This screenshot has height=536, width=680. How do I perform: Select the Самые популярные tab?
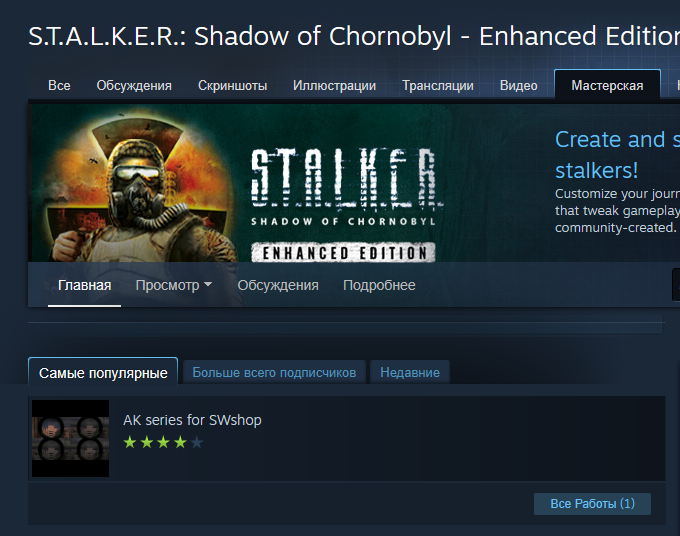103,372
